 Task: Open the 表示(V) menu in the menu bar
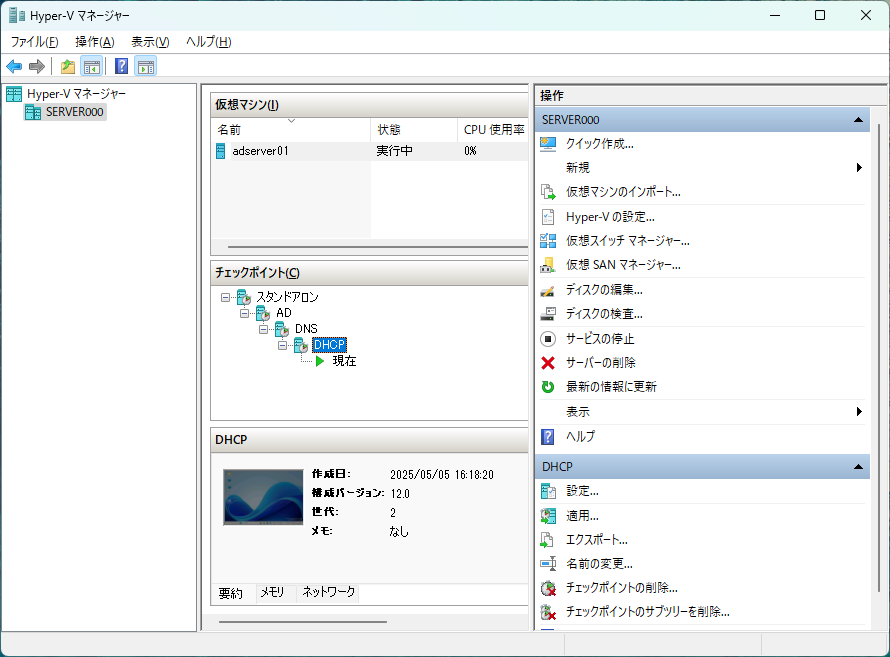click(150, 42)
